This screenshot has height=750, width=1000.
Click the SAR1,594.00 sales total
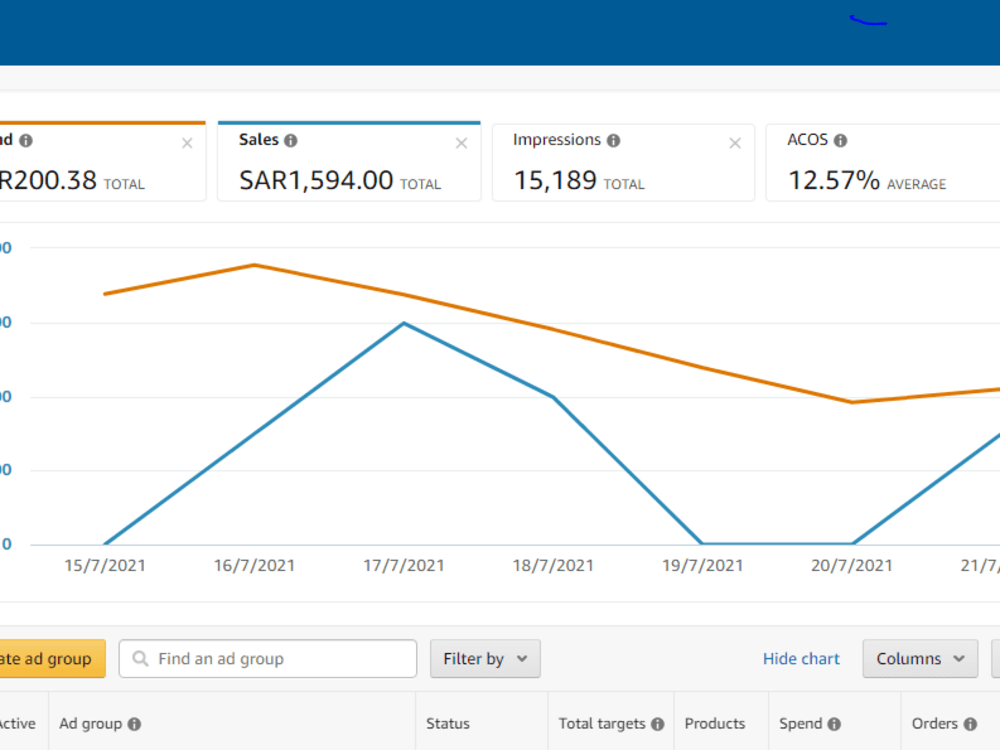(x=316, y=180)
